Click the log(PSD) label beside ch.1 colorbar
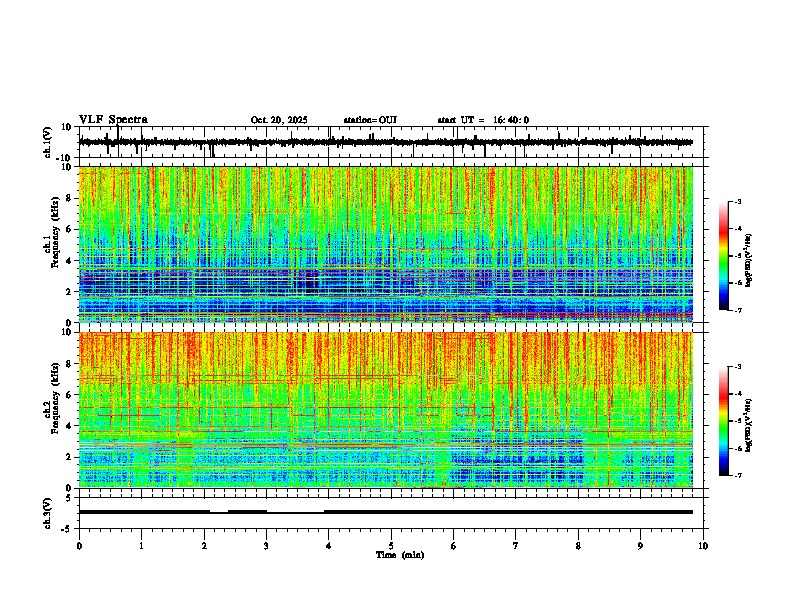This screenshot has width=792, height=612. click(x=749, y=261)
